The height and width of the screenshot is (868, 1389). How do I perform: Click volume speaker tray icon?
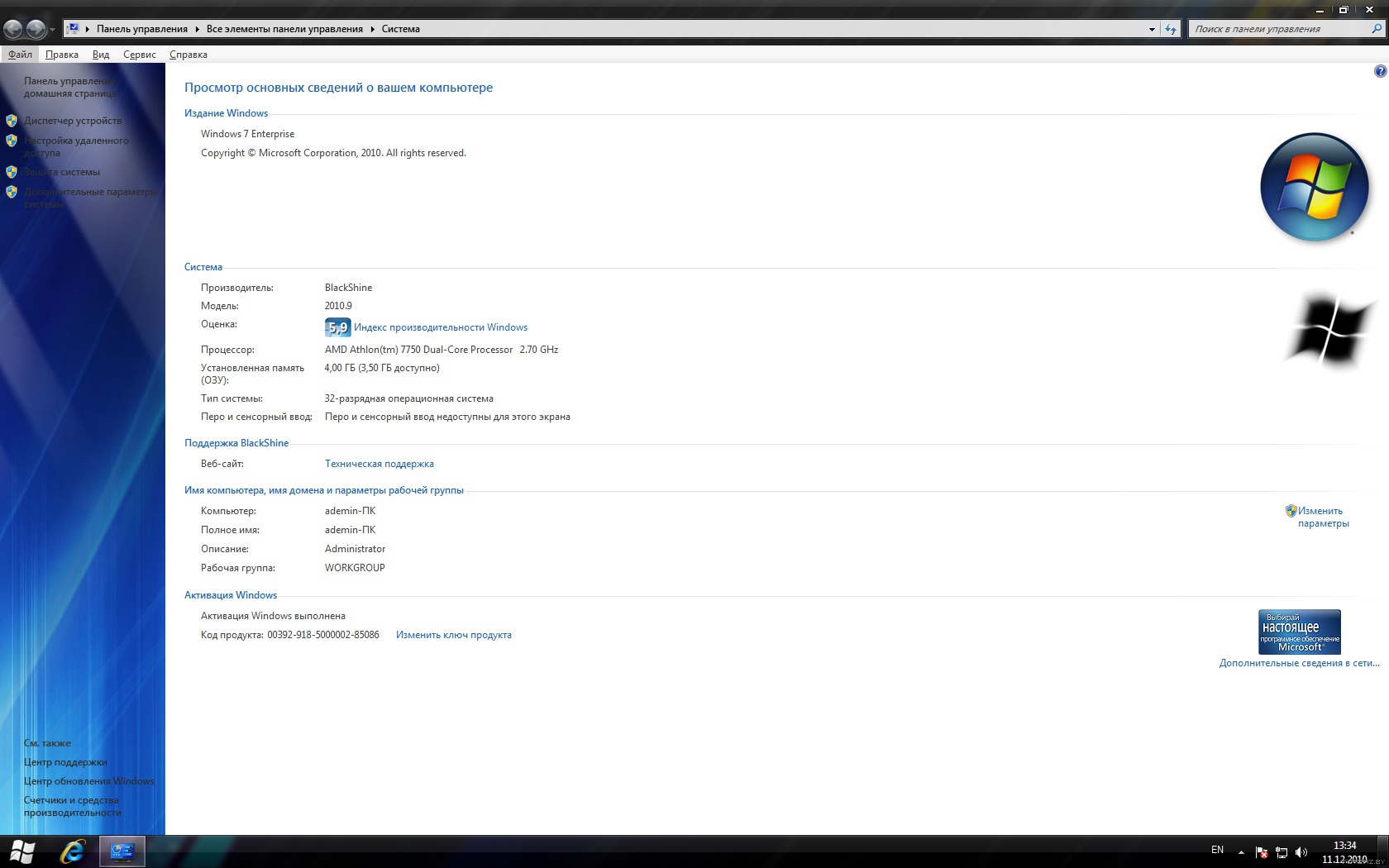[1301, 852]
